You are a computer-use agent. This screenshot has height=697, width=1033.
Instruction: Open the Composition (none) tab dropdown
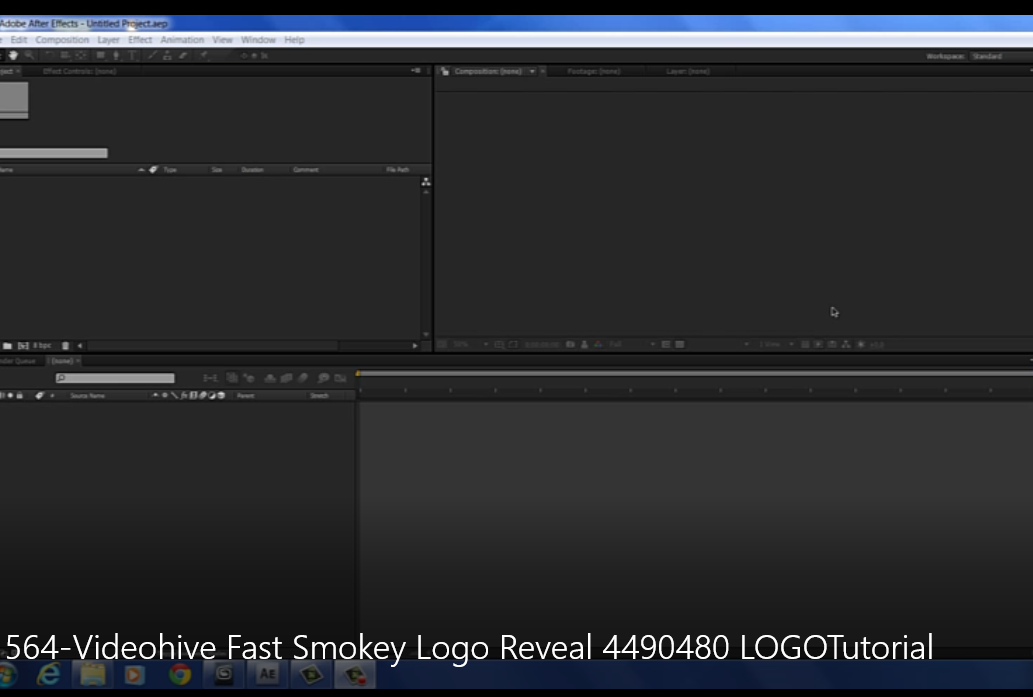(x=532, y=71)
